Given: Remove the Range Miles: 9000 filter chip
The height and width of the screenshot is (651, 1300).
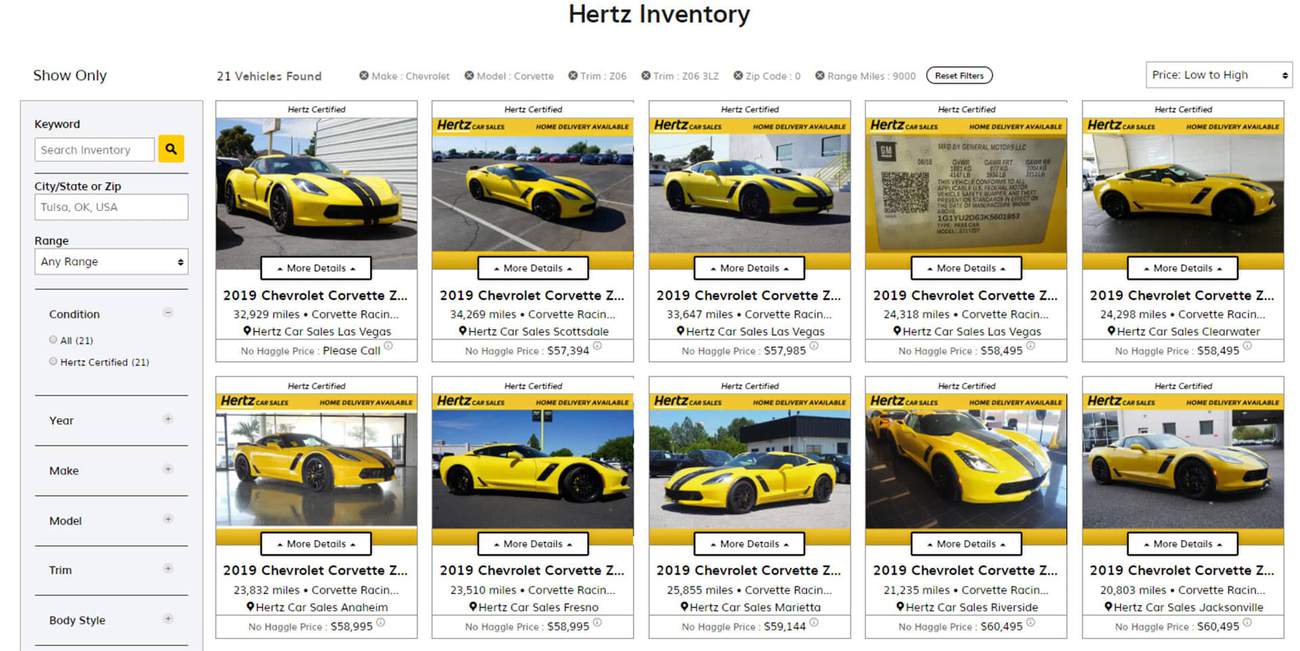Looking at the screenshot, I should tap(820, 76).
